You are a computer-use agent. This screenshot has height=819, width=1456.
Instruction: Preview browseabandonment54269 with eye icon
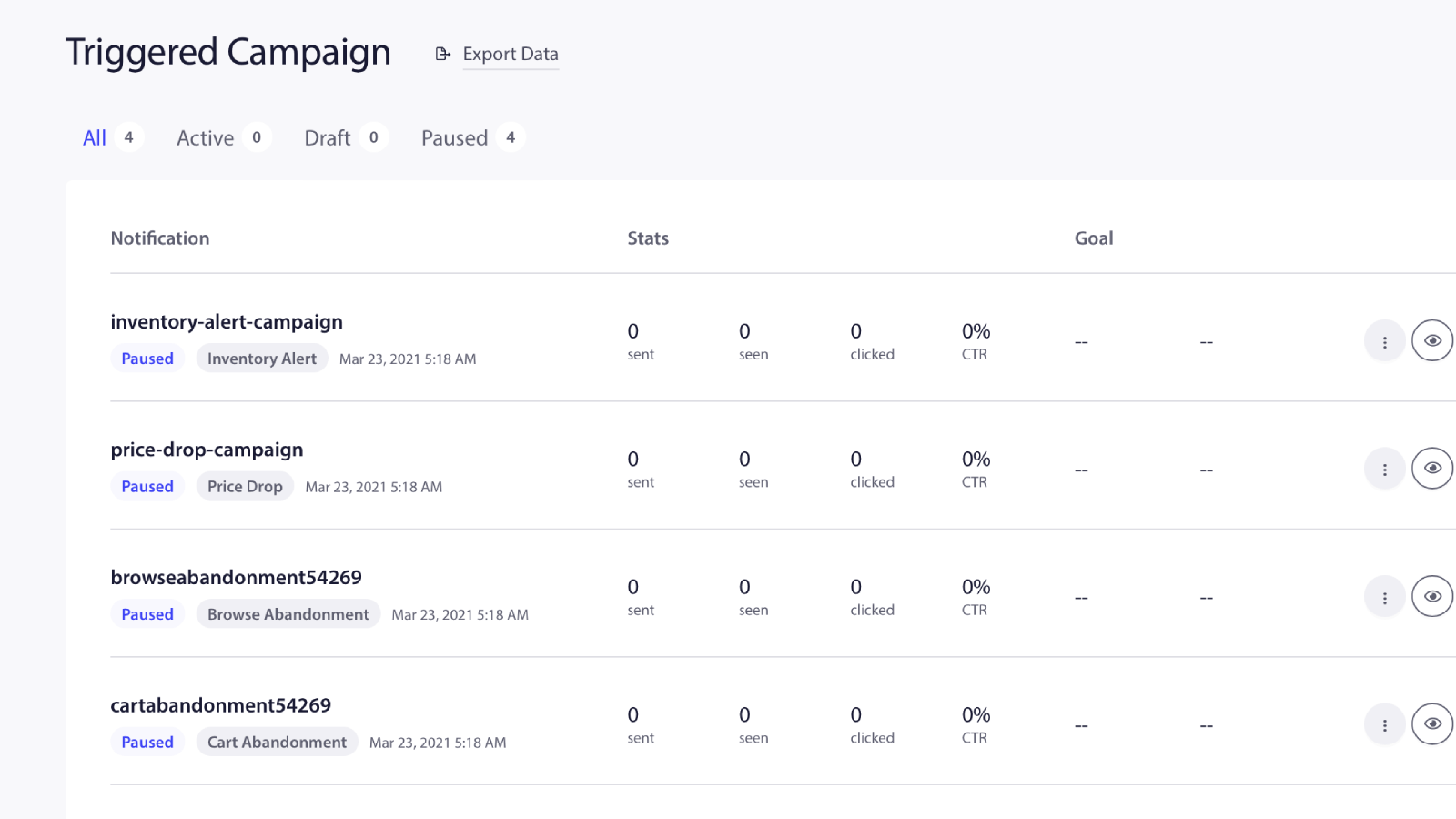[x=1432, y=597]
